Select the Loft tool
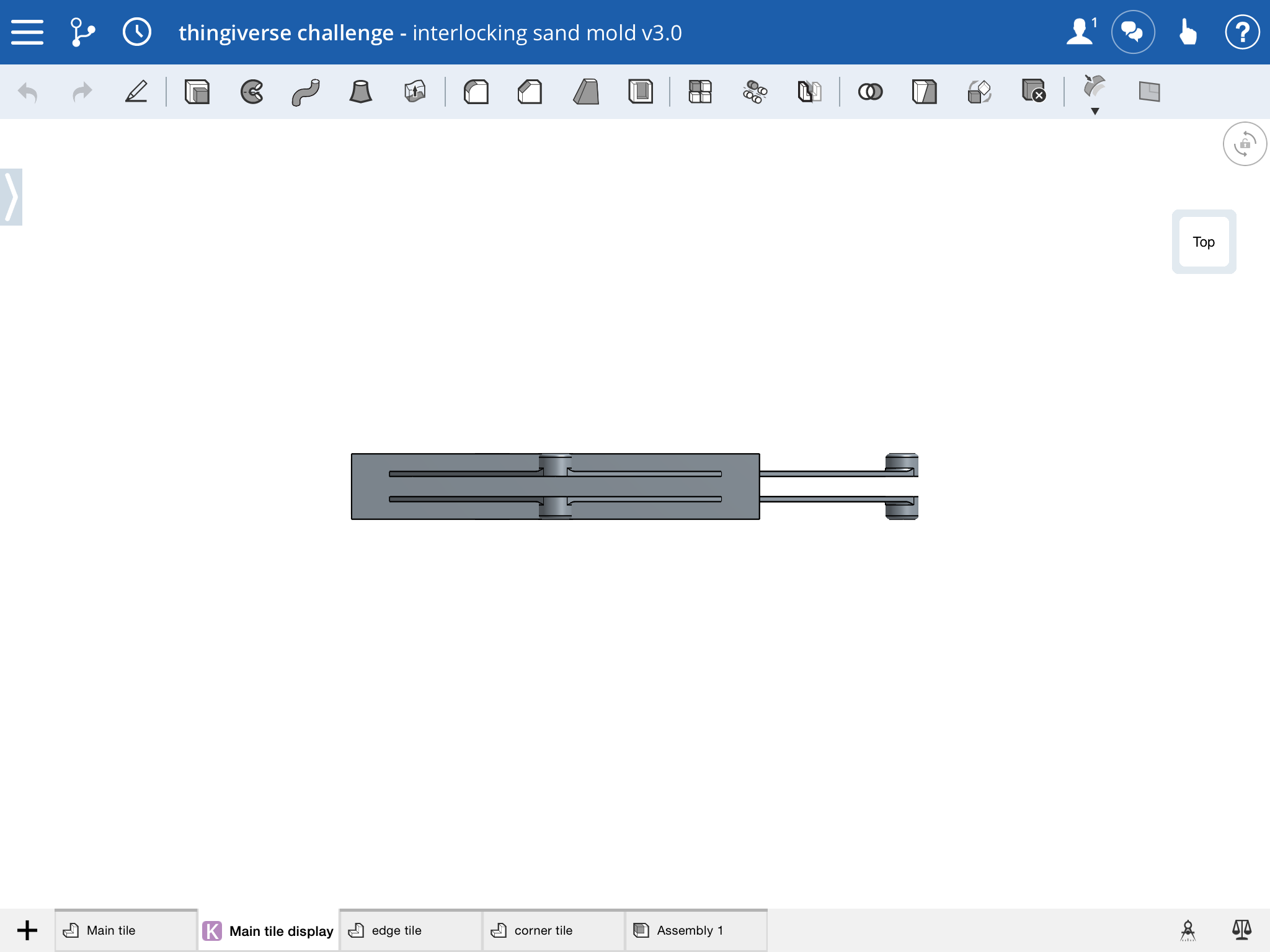1270x952 pixels. point(360,92)
